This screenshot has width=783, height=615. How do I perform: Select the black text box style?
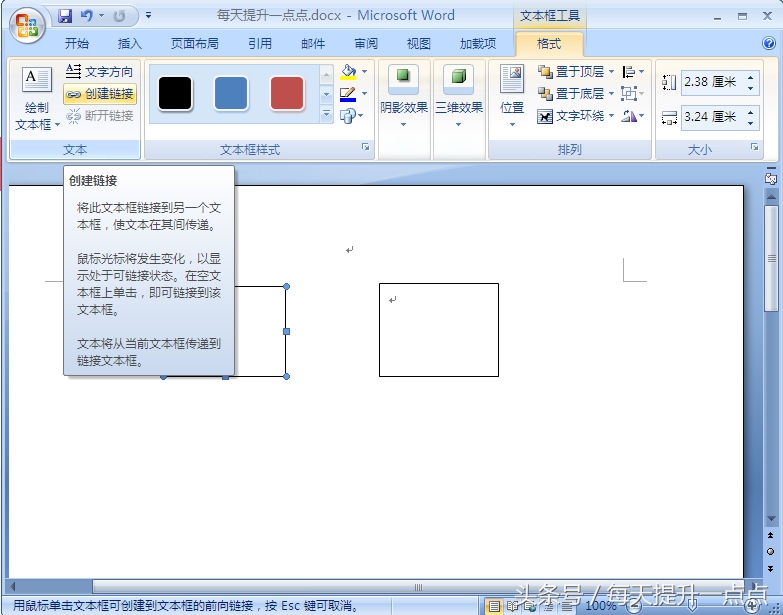175,93
